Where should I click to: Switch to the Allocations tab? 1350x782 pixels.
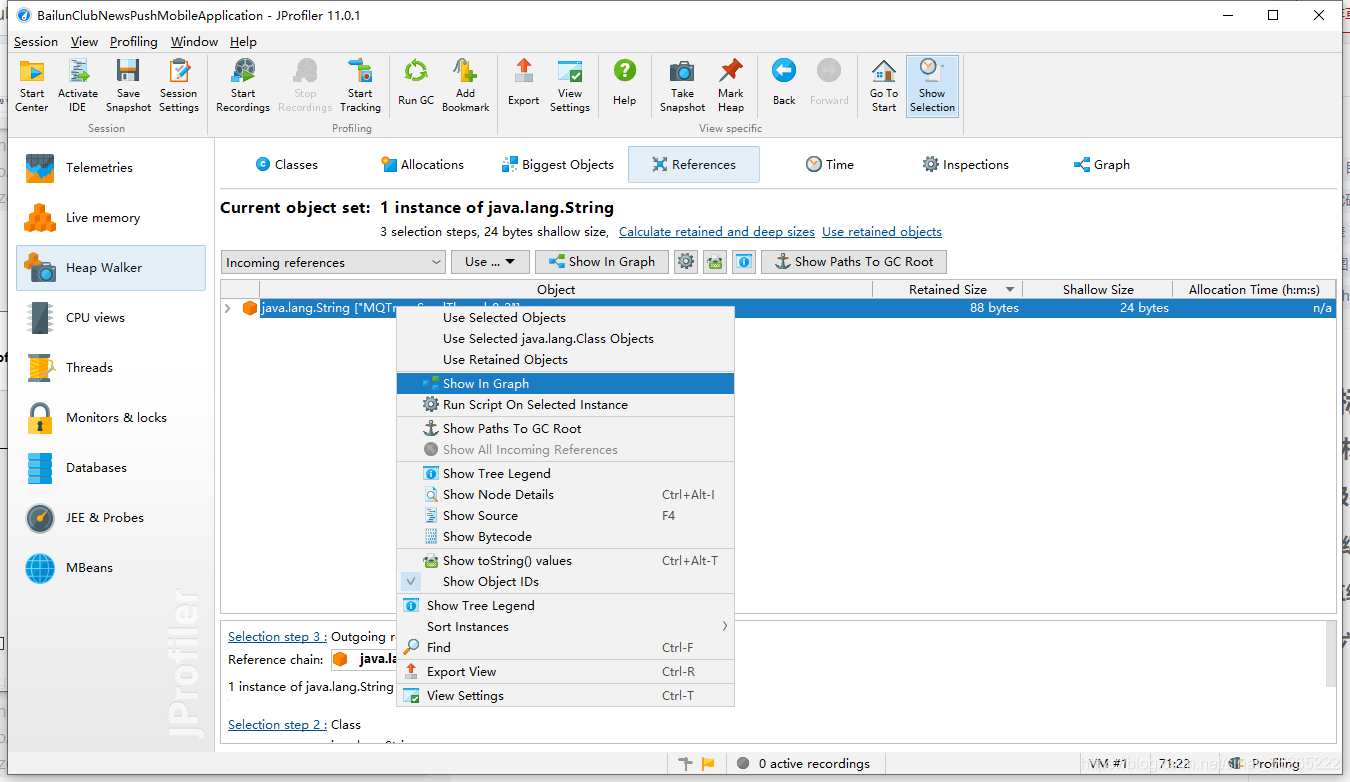click(422, 165)
